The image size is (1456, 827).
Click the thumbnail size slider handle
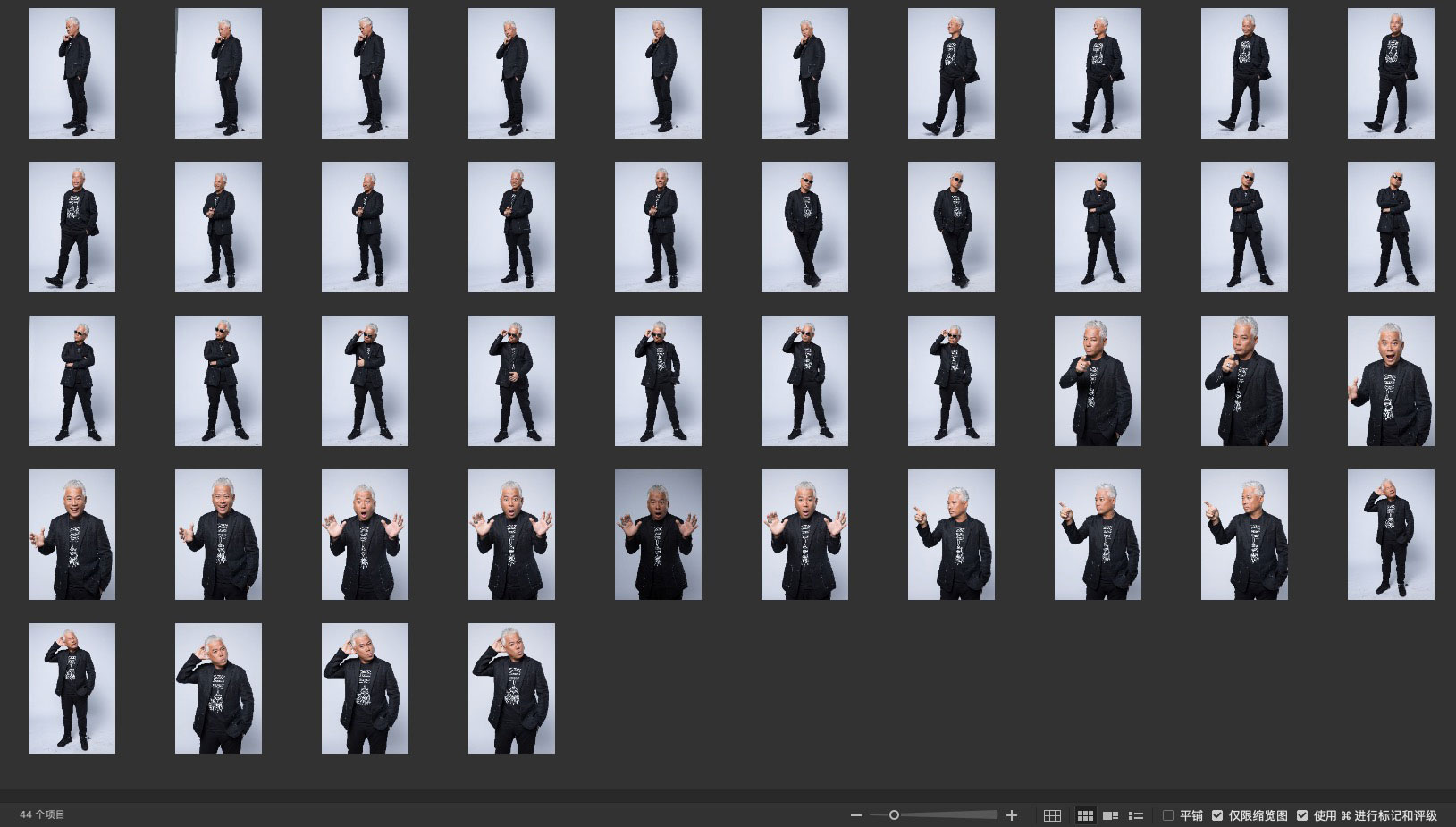(894, 815)
